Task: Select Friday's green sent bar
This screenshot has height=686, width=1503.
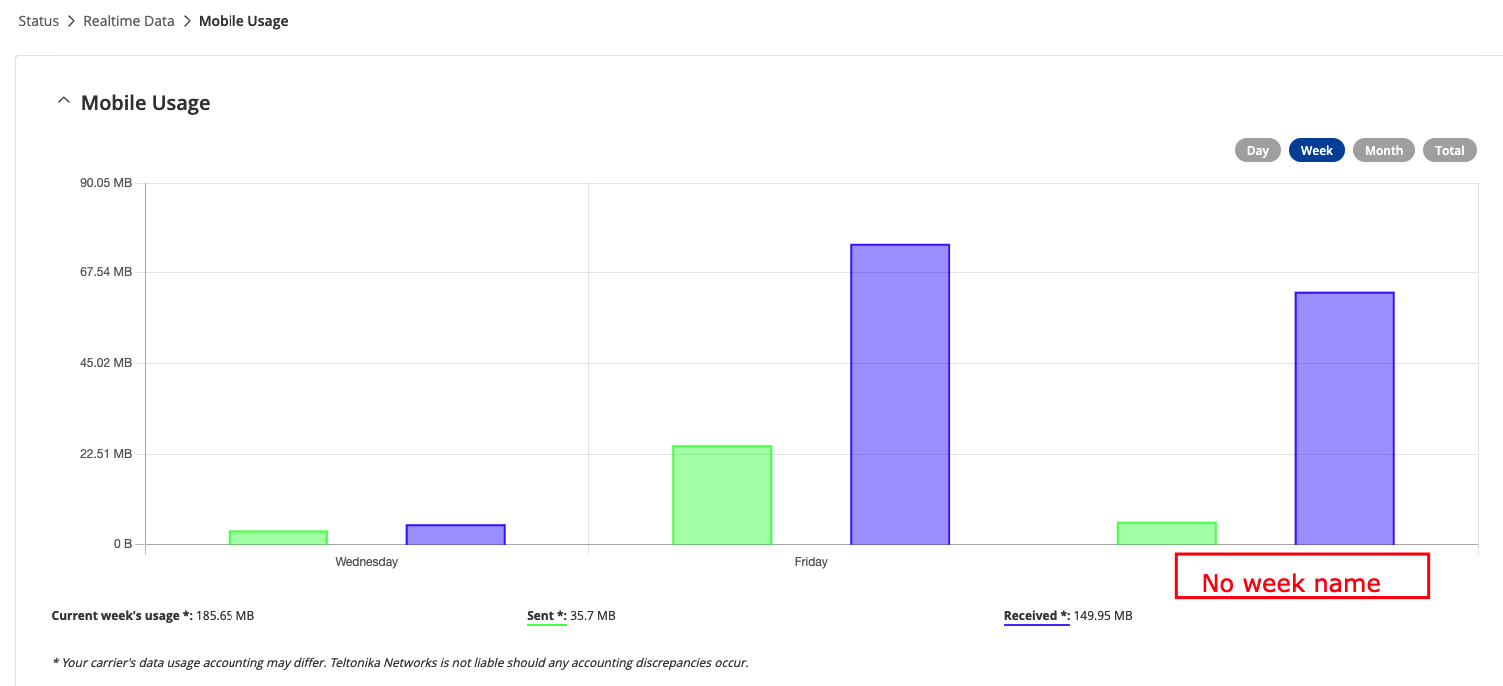Action: click(x=722, y=495)
